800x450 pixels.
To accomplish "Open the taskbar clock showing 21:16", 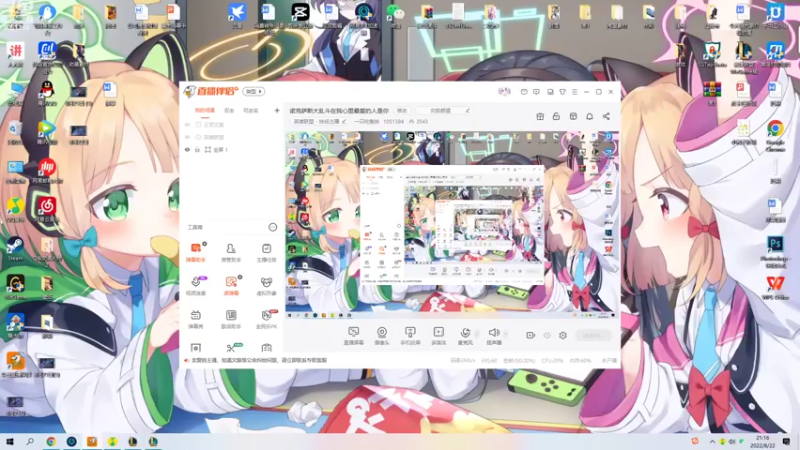I will click(762, 441).
